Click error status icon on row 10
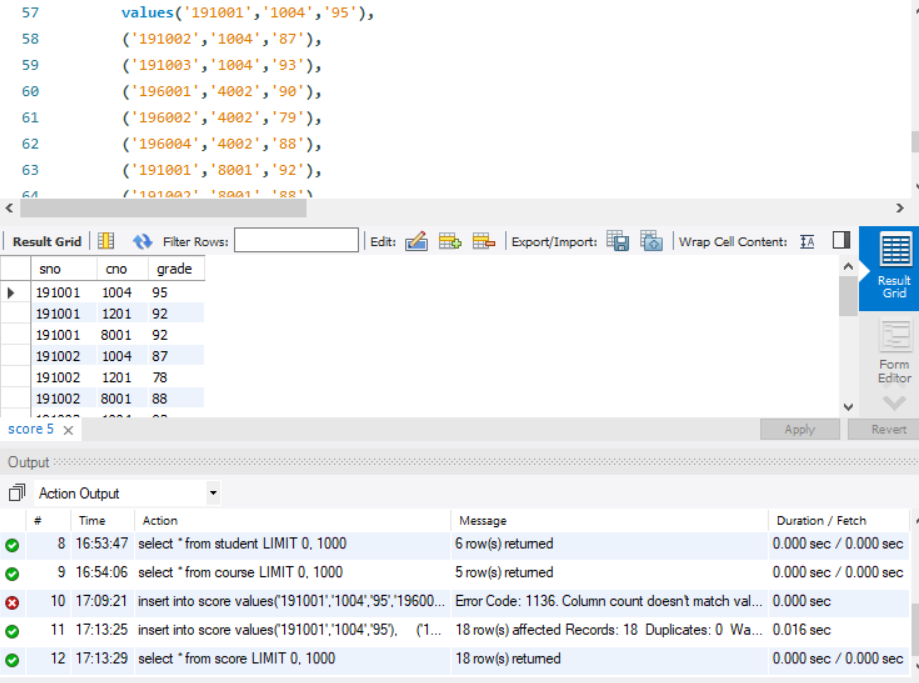919x683 pixels. point(12,602)
